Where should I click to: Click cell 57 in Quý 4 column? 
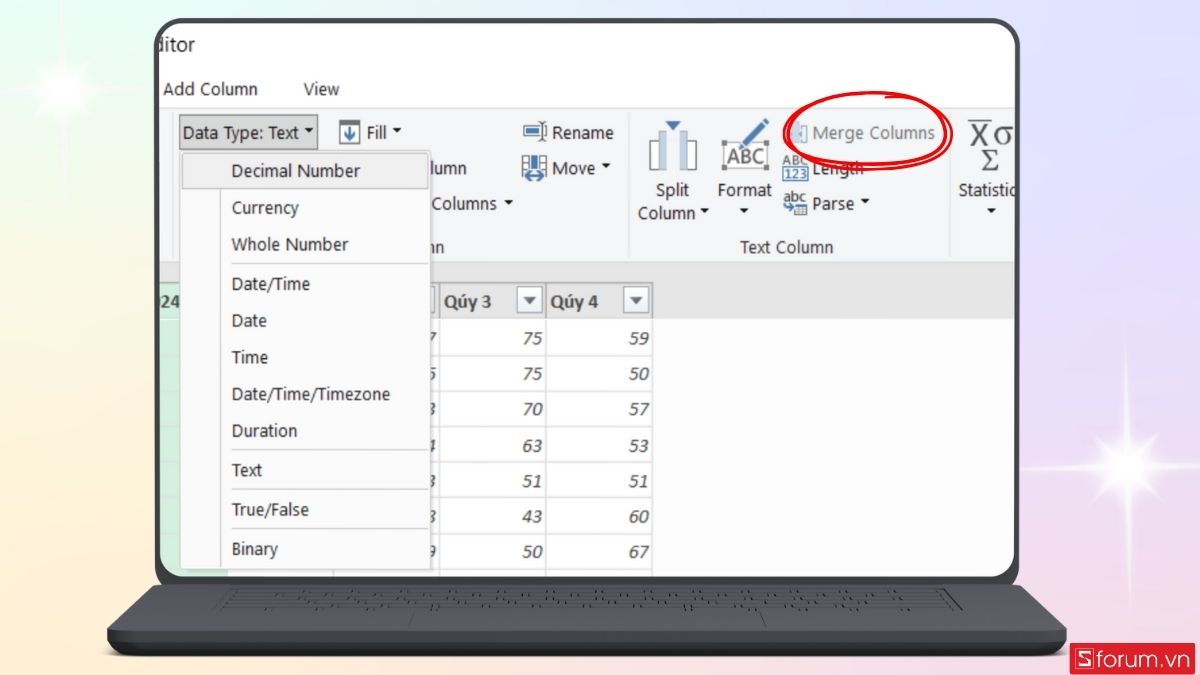pyautogui.click(x=599, y=409)
